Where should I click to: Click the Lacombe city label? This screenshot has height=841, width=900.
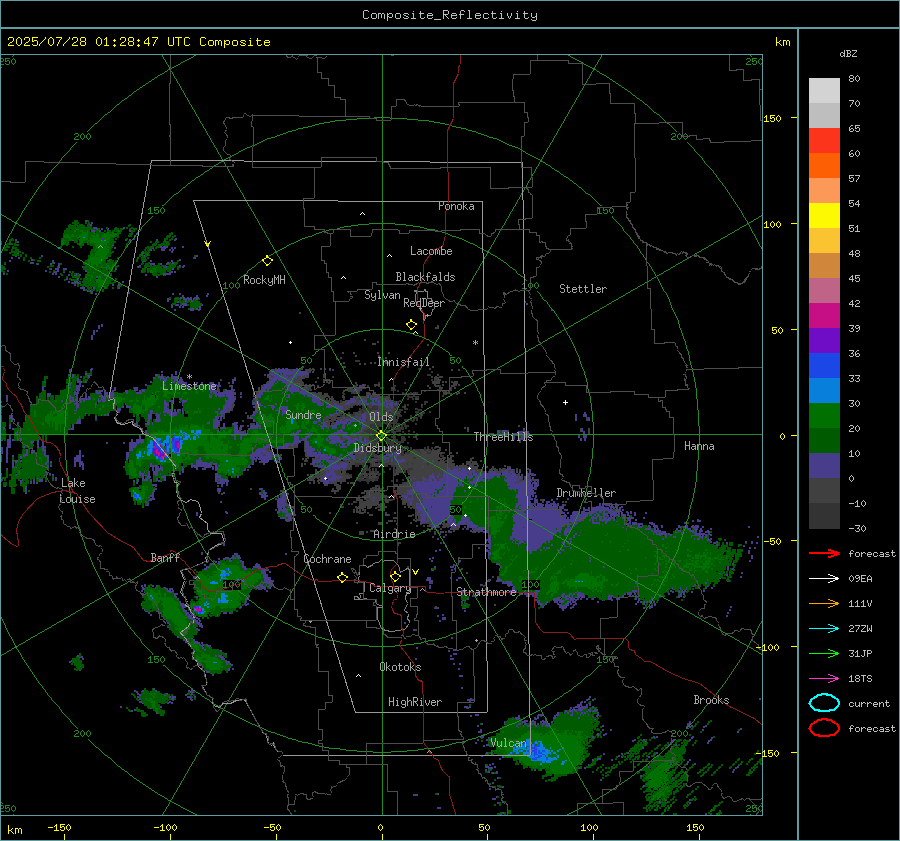(x=431, y=251)
